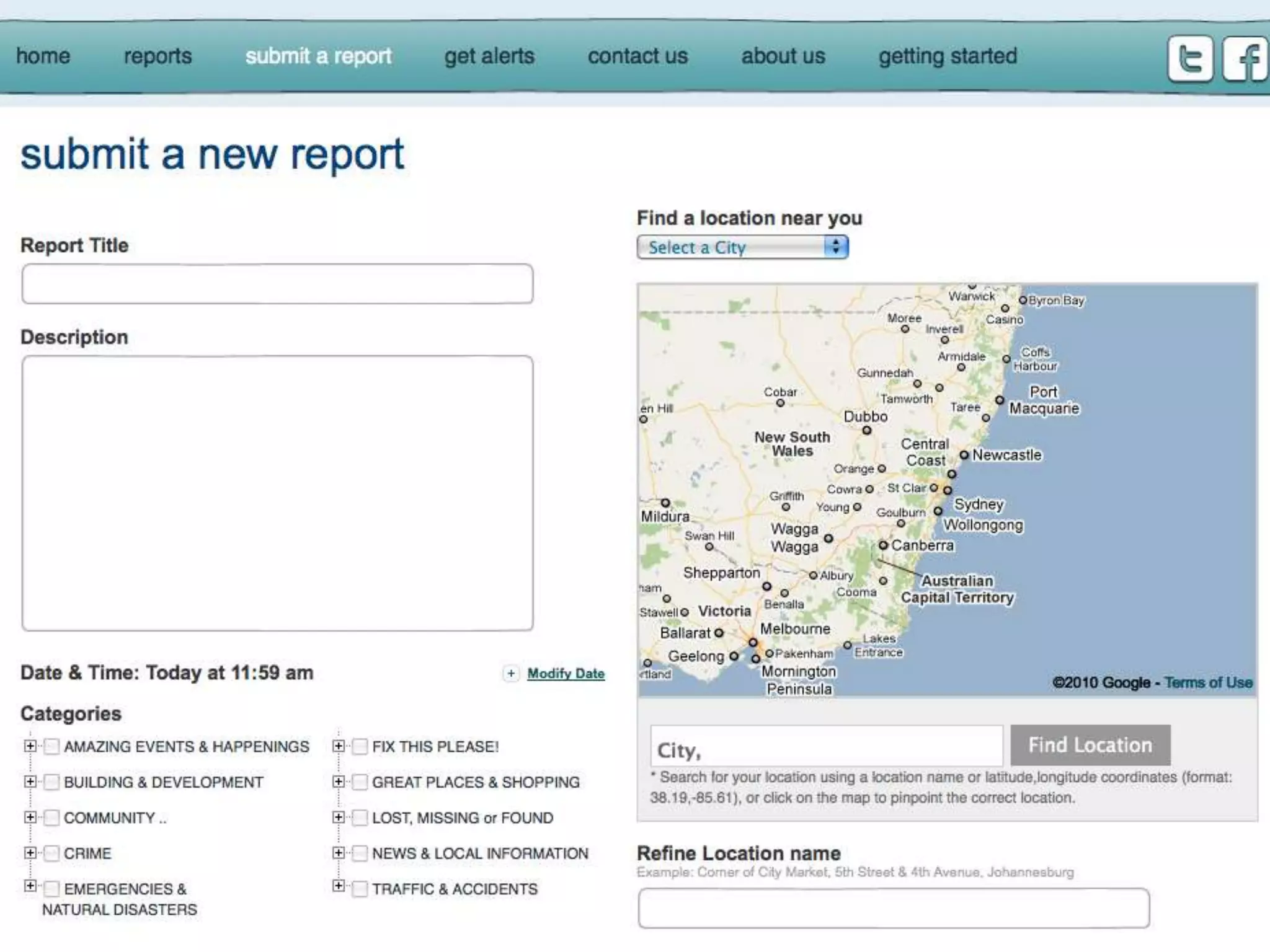Open the Select a City dropdown
1270x952 pixels.
[x=742, y=247]
